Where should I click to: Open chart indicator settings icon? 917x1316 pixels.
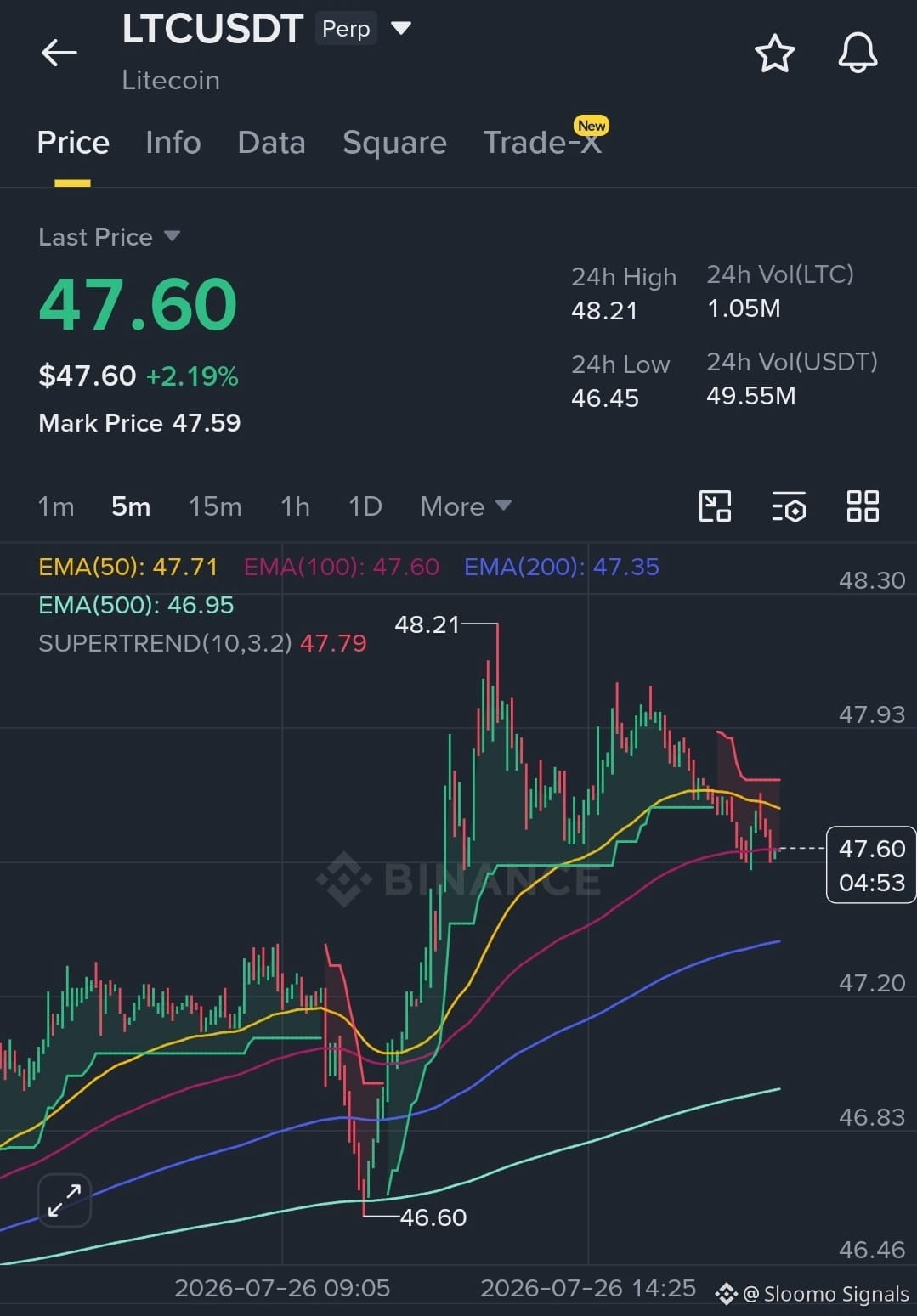tap(789, 506)
